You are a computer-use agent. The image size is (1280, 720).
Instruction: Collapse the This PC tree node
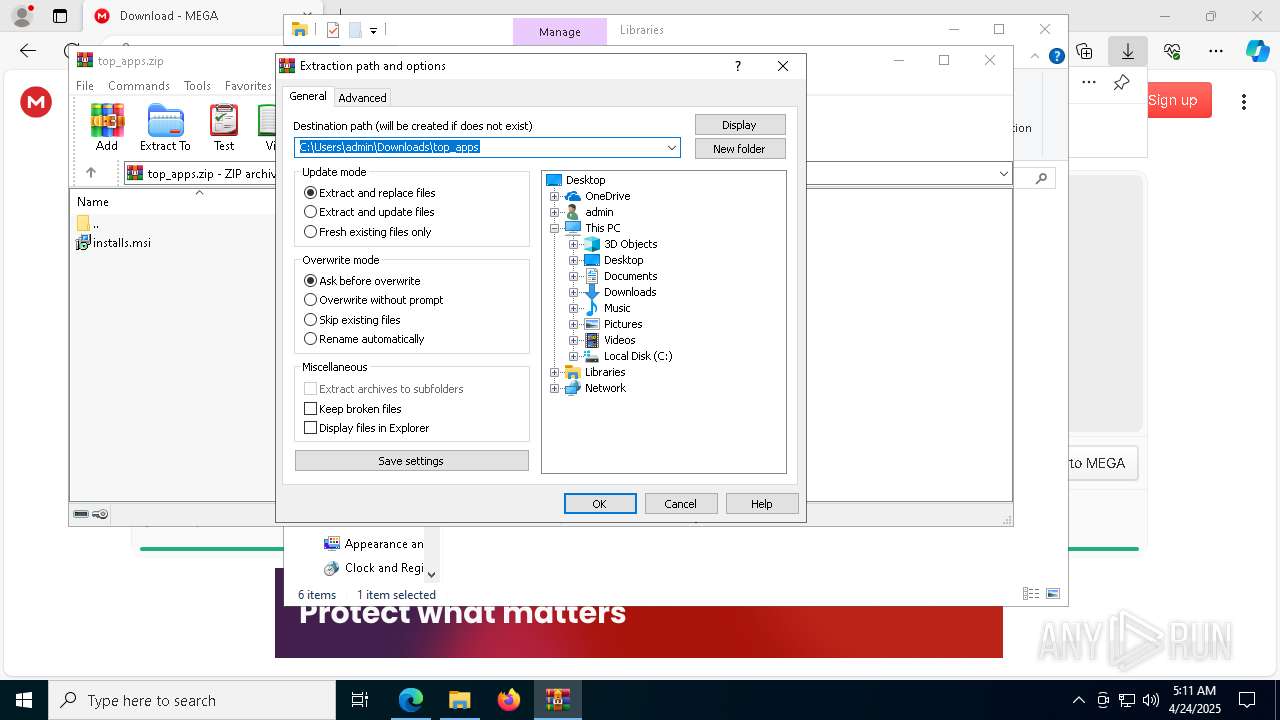555,228
